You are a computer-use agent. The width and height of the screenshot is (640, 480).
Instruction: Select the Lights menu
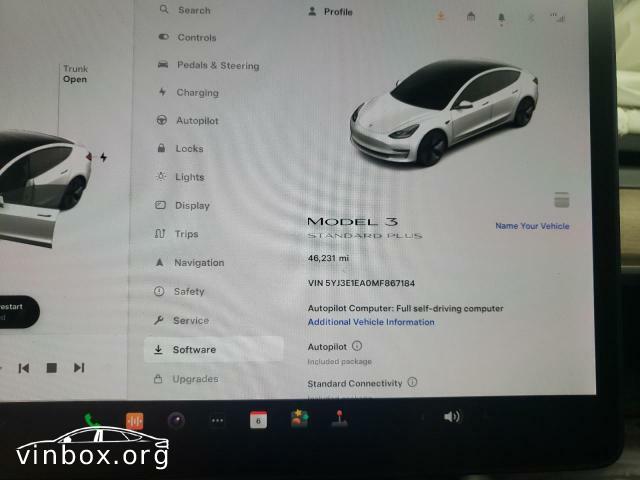click(x=180, y=177)
